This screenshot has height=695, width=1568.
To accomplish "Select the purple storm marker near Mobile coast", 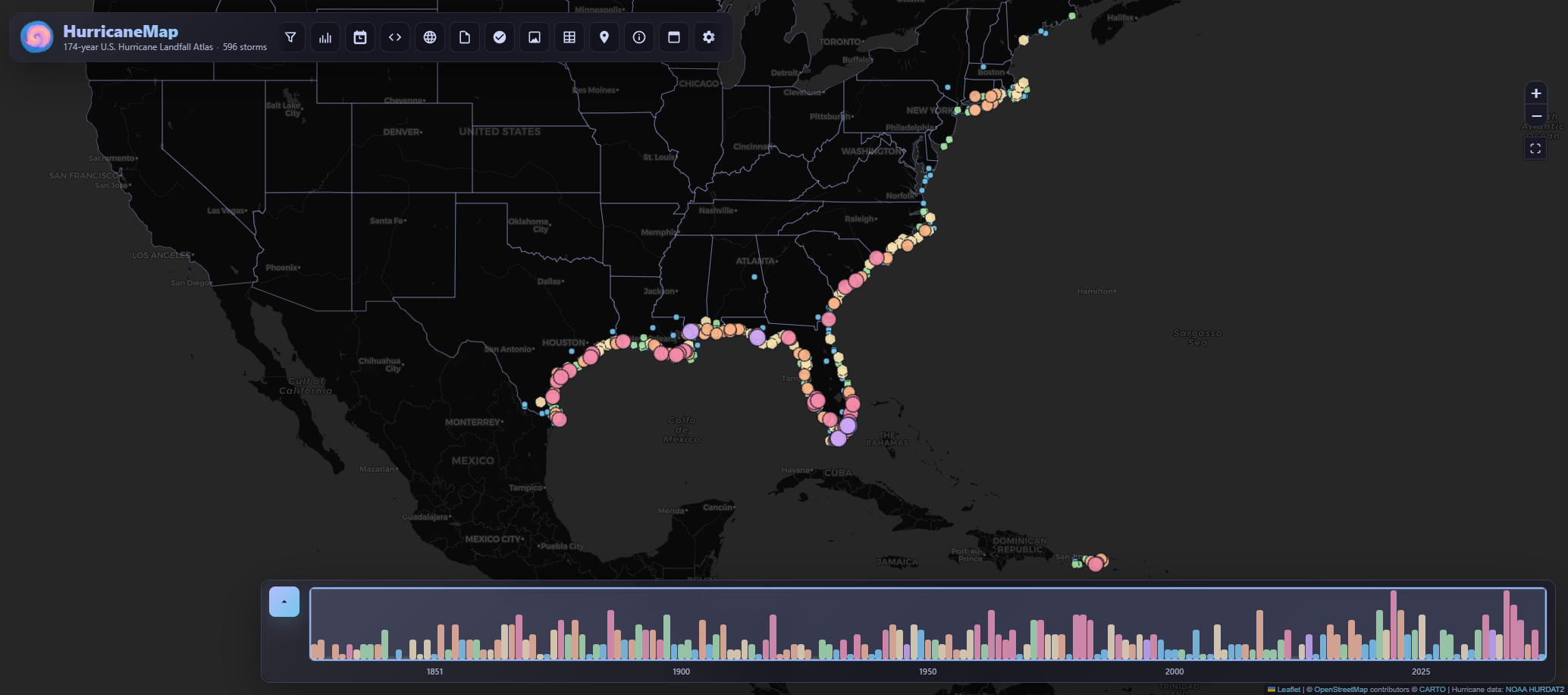I will 690,332.
